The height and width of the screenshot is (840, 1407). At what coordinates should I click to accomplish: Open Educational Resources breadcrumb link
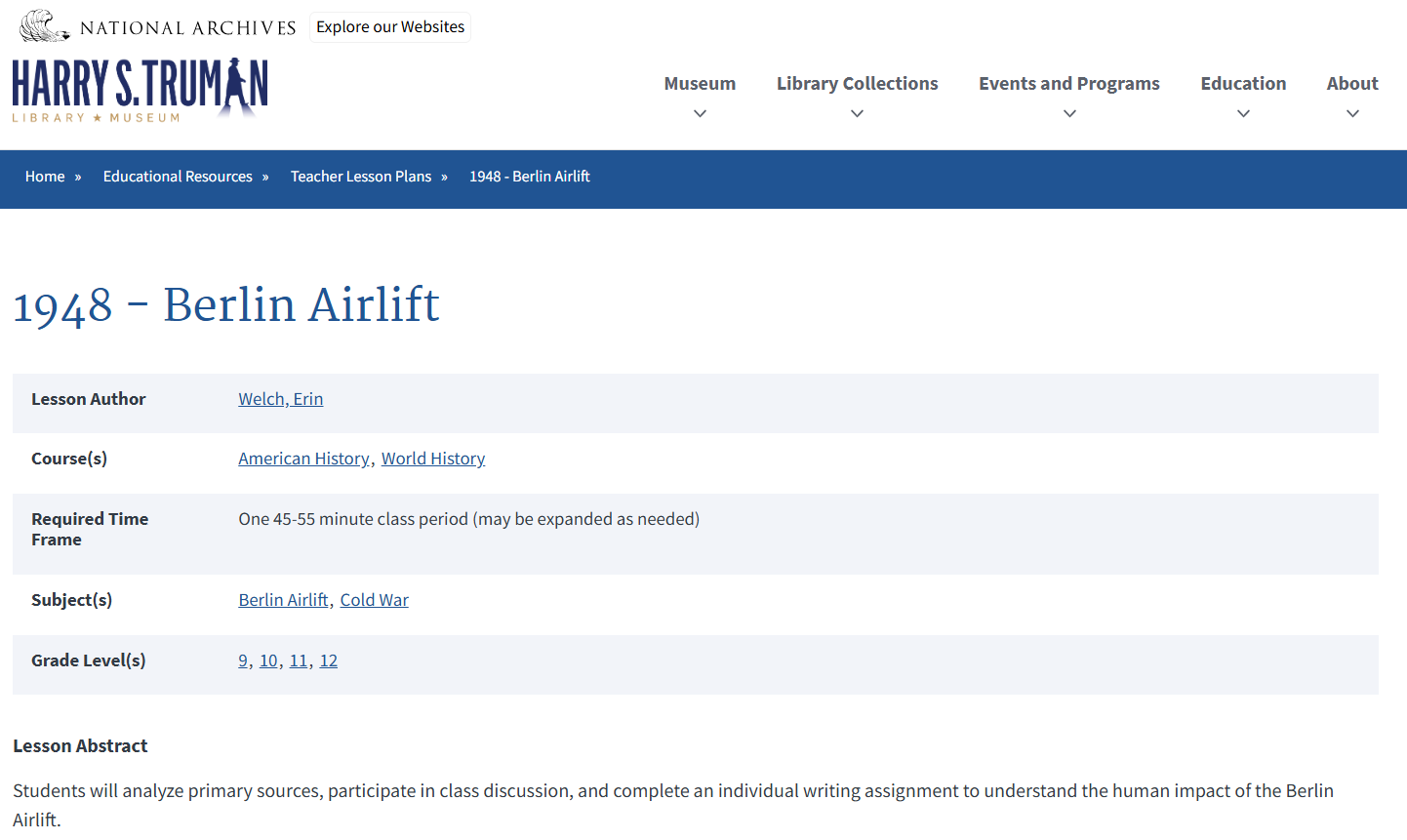click(x=178, y=177)
